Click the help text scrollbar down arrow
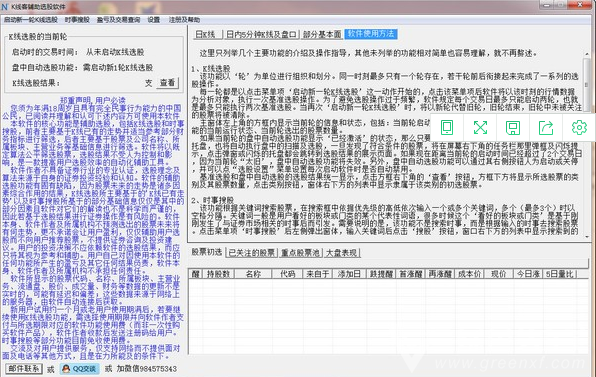 587,236
